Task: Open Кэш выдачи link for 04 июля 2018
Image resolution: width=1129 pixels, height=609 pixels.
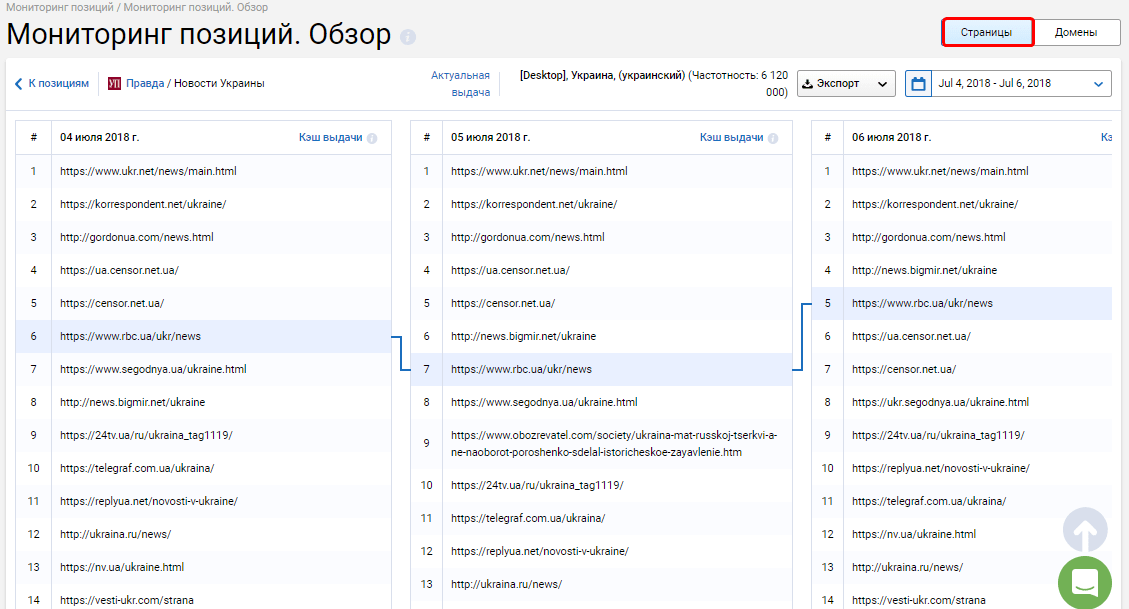Action: coord(330,137)
